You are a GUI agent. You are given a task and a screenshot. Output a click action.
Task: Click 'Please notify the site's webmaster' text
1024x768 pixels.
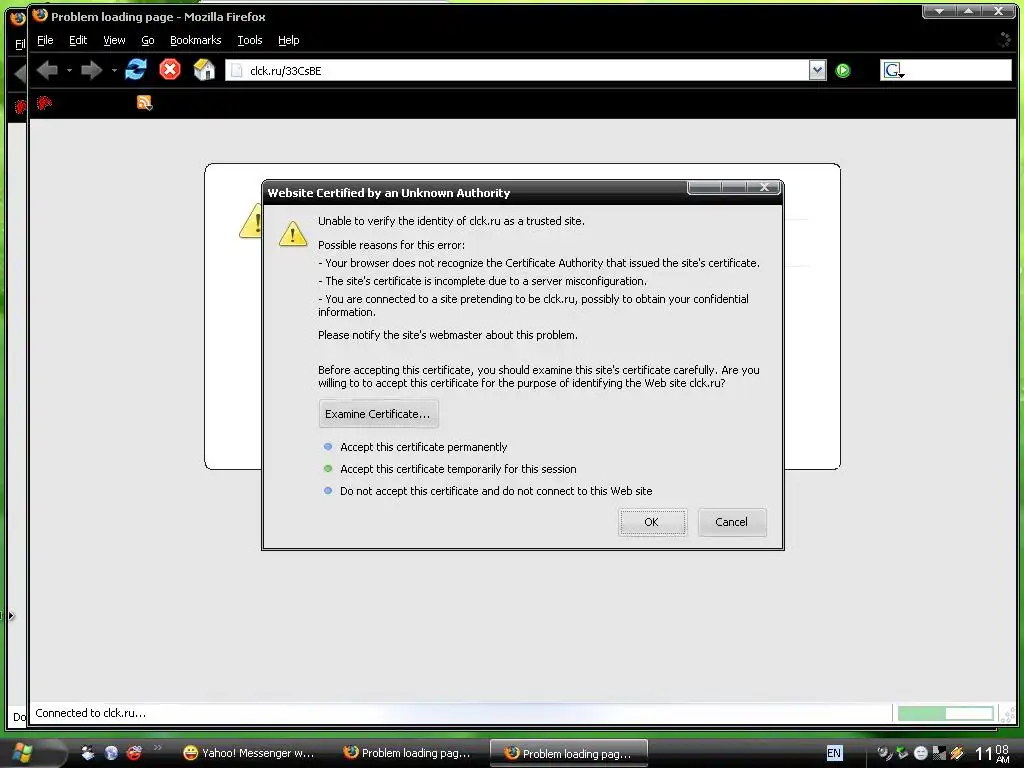pos(448,335)
